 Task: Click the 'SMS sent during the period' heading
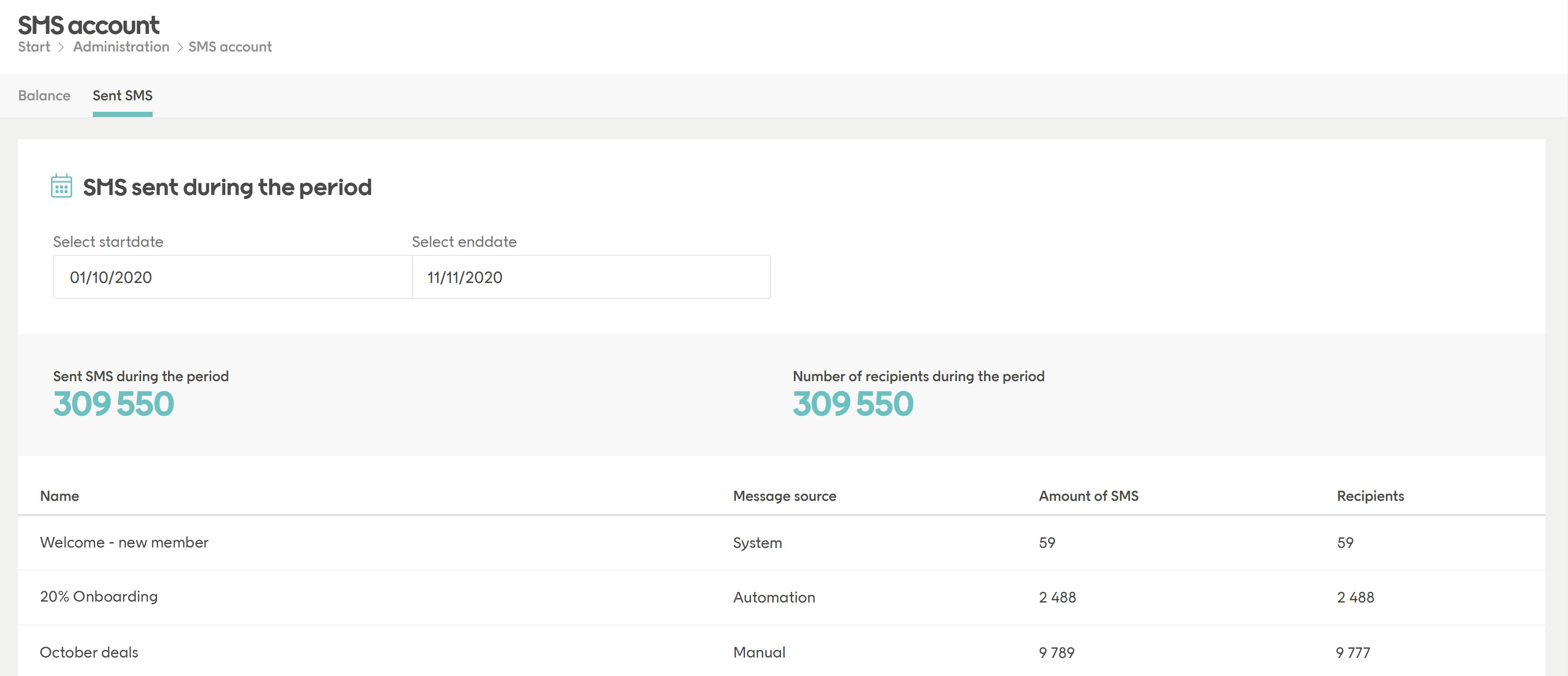pyautogui.click(x=227, y=187)
